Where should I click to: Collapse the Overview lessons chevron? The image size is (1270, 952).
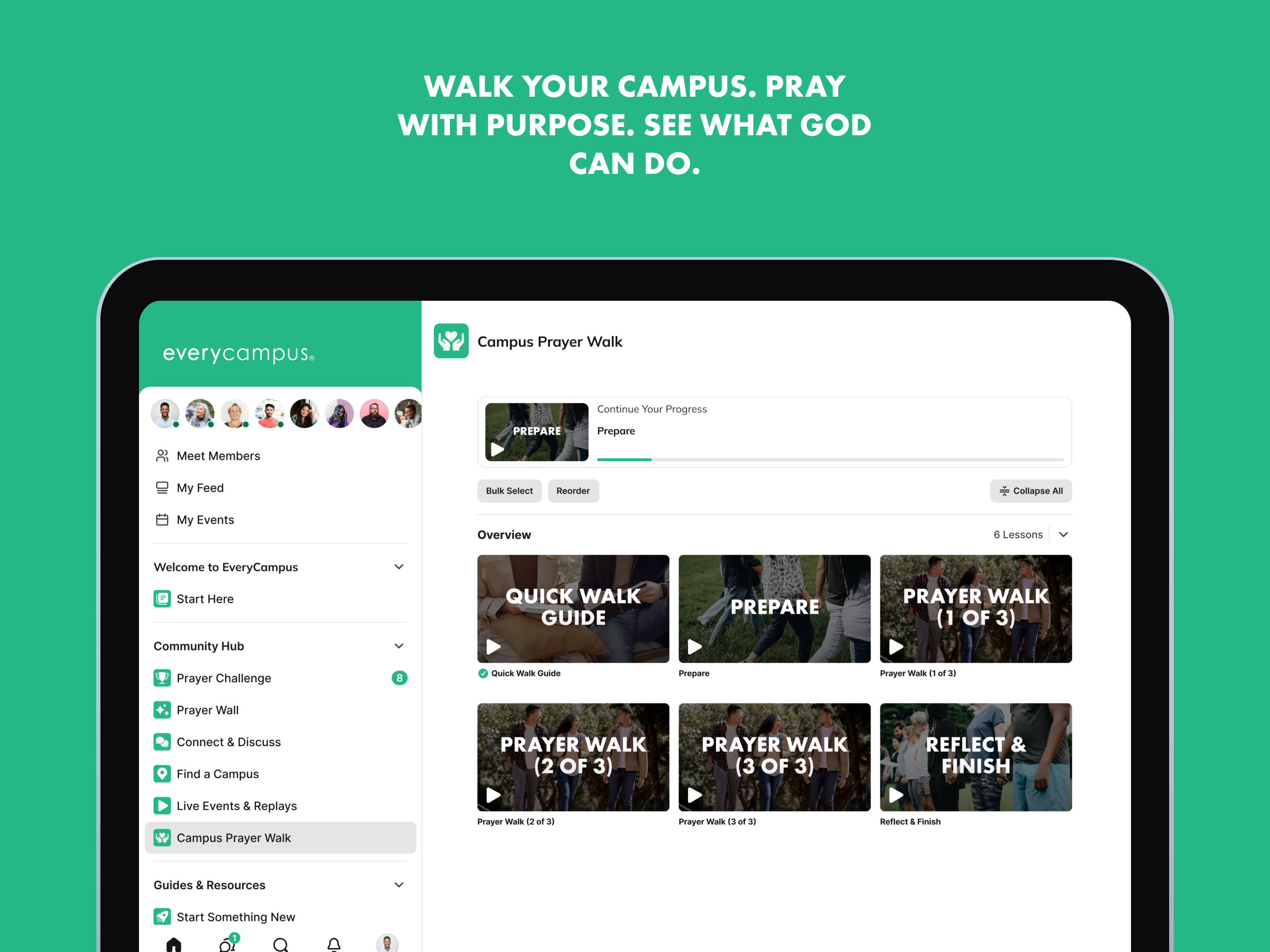point(1063,535)
